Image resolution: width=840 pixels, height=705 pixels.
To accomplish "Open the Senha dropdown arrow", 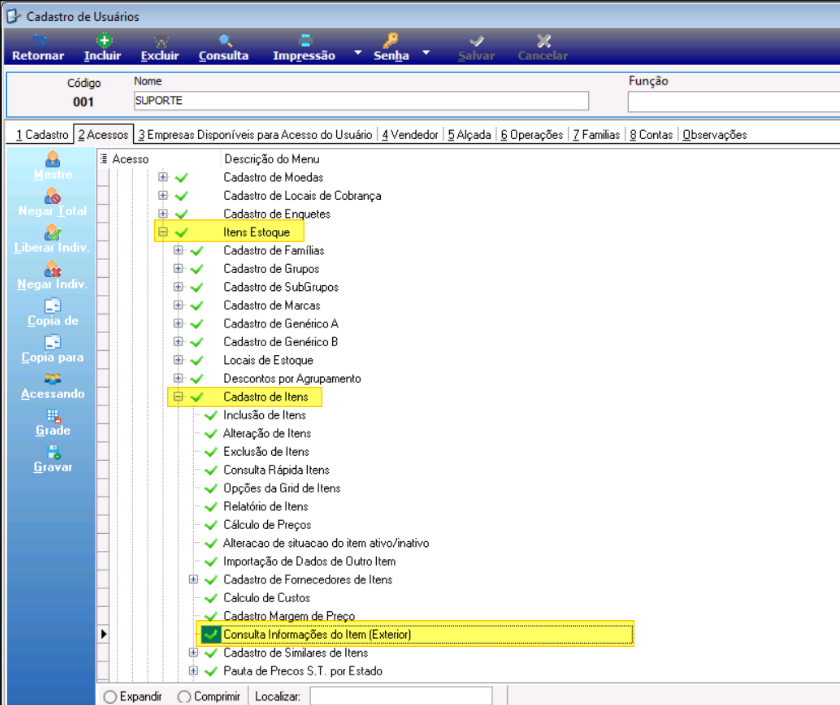I will pos(426,52).
